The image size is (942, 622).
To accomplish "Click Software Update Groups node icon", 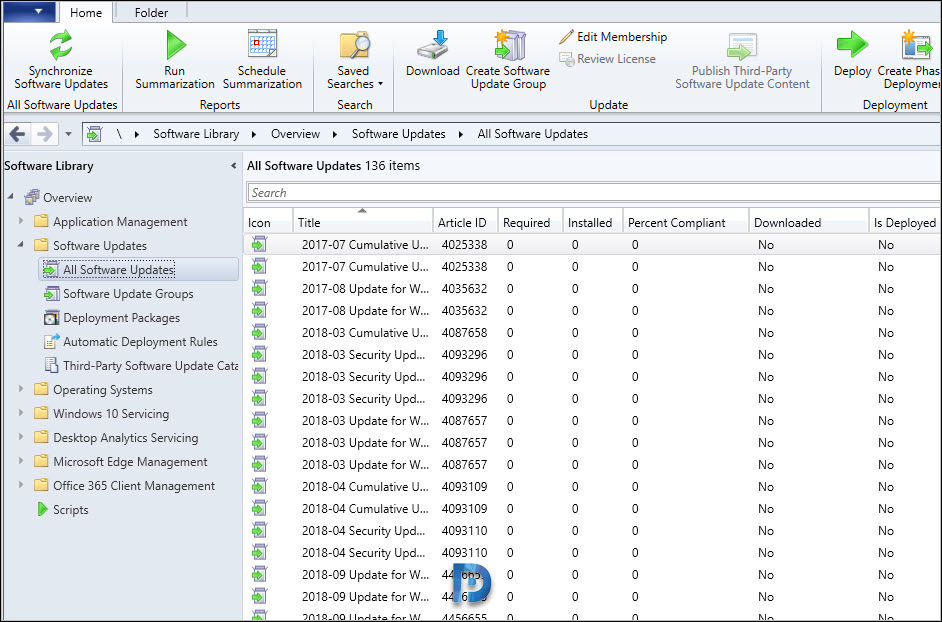I will click(x=51, y=293).
